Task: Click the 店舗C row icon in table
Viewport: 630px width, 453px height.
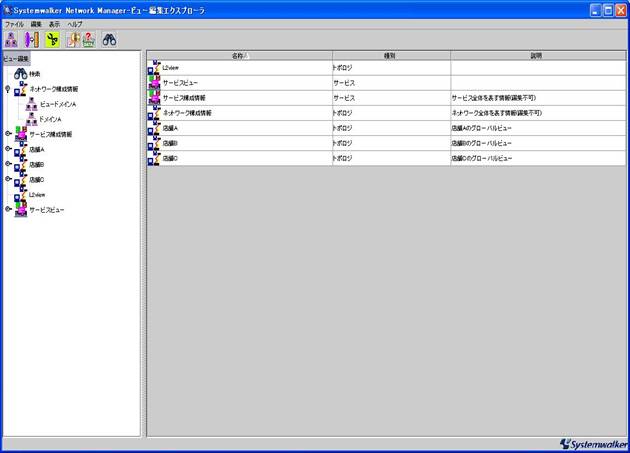Action: (154, 158)
